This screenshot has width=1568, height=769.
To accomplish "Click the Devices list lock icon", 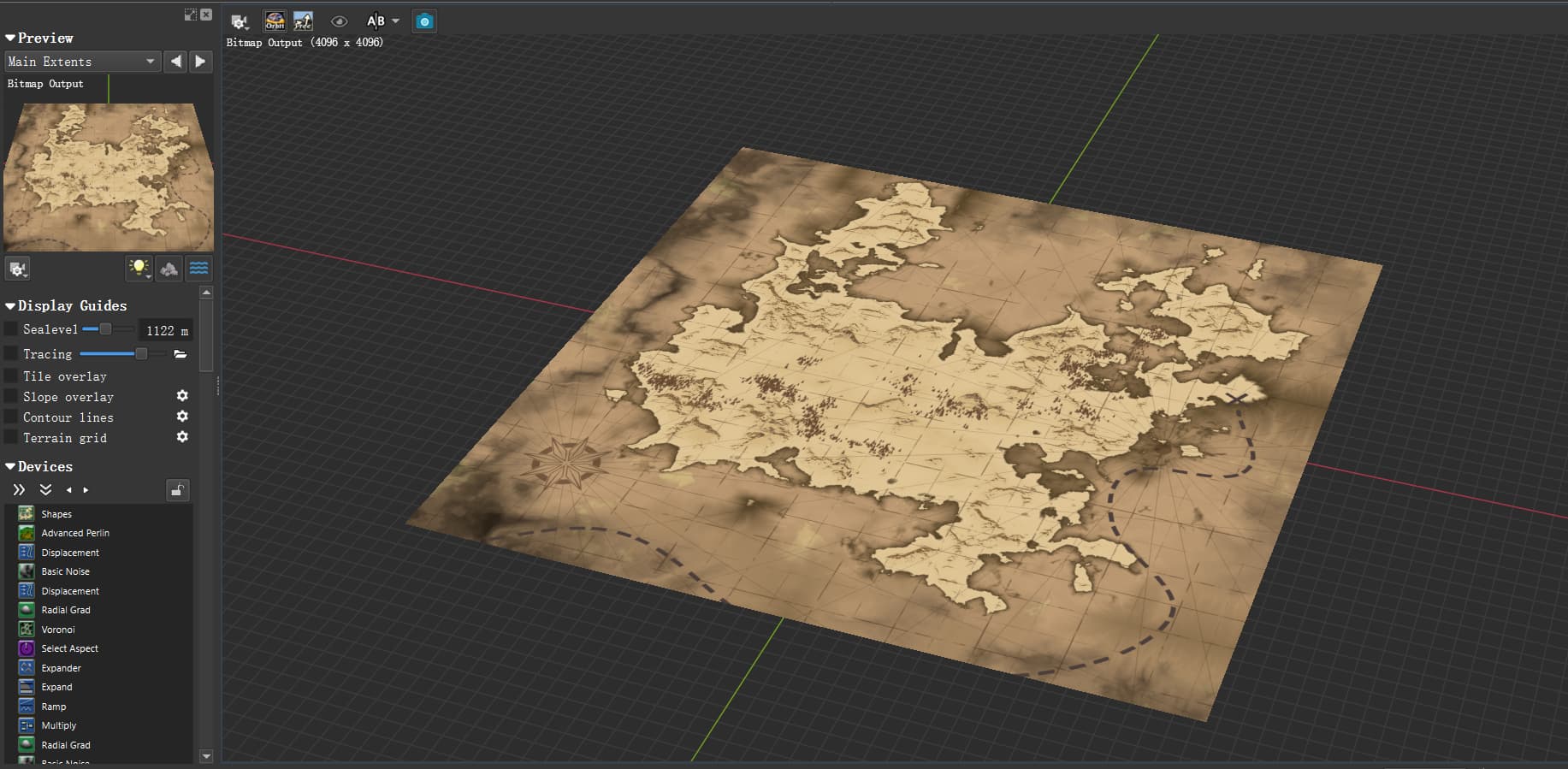I will click(x=177, y=490).
